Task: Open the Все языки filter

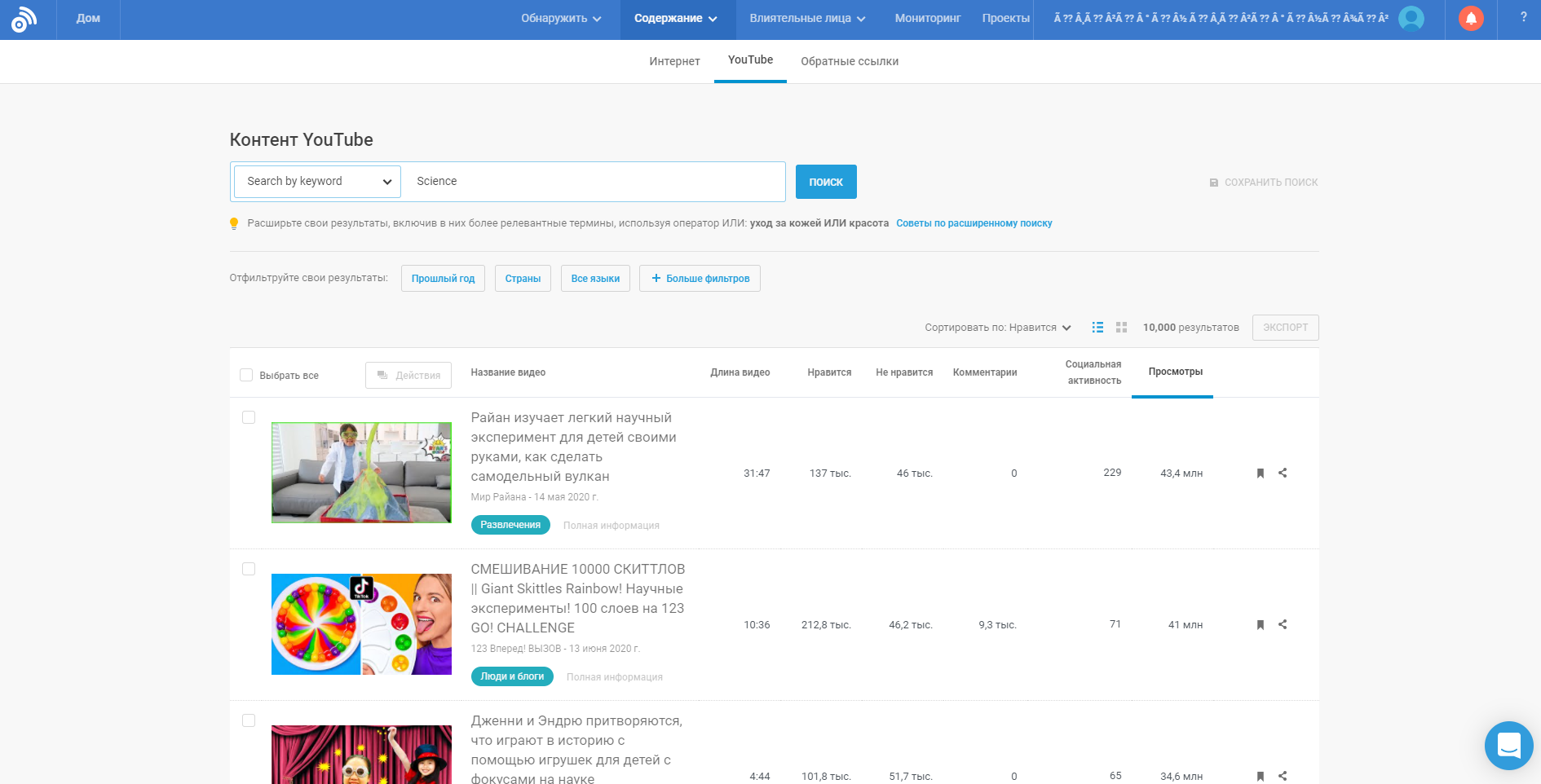Action: pos(595,278)
